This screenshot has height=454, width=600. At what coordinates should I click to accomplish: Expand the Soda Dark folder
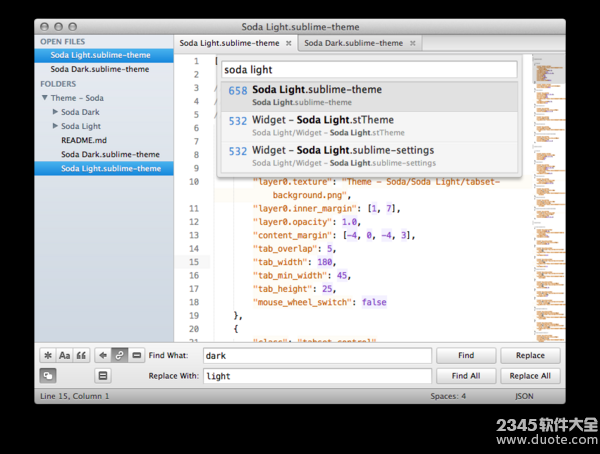55,112
